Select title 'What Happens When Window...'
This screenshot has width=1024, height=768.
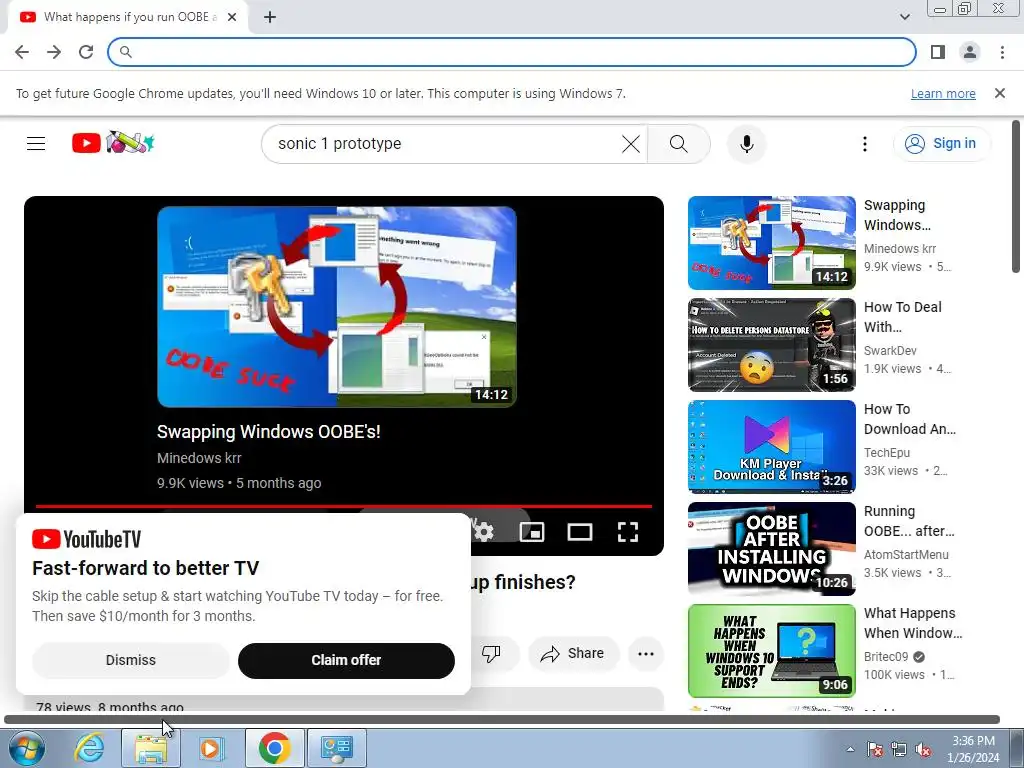coord(913,623)
